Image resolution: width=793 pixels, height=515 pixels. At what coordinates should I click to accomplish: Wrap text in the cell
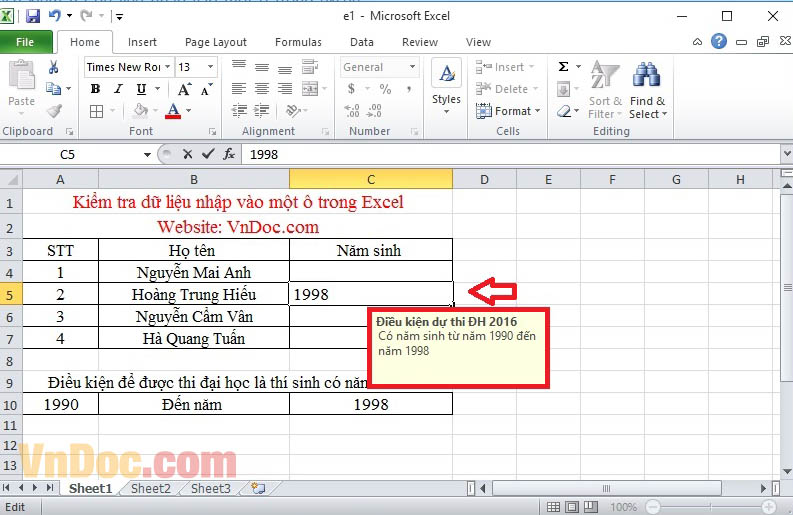(x=310, y=66)
